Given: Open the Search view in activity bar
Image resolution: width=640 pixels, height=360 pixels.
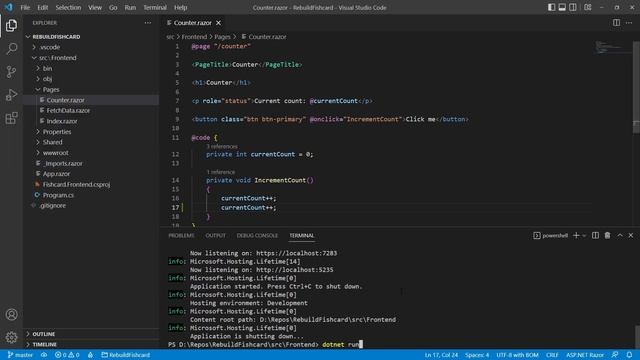Looking at the screenshot, I should click(11, 49).
